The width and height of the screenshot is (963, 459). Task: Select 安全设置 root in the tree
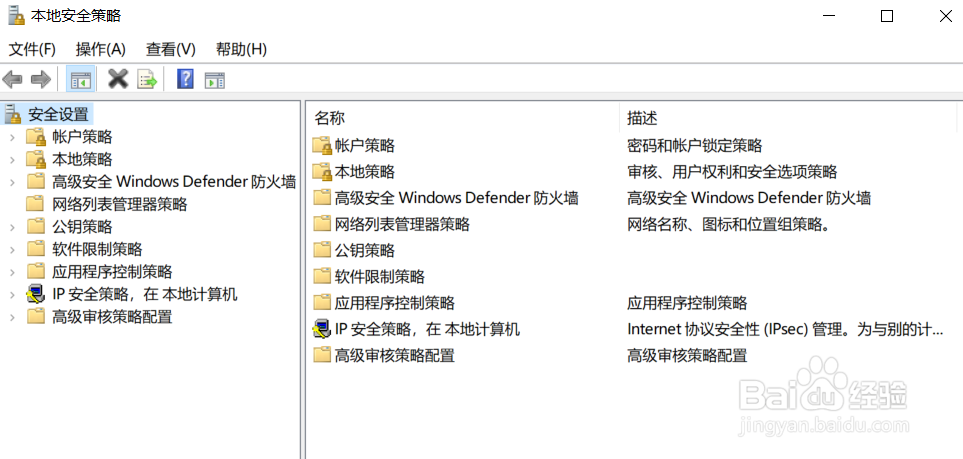[x=58, y=114]
